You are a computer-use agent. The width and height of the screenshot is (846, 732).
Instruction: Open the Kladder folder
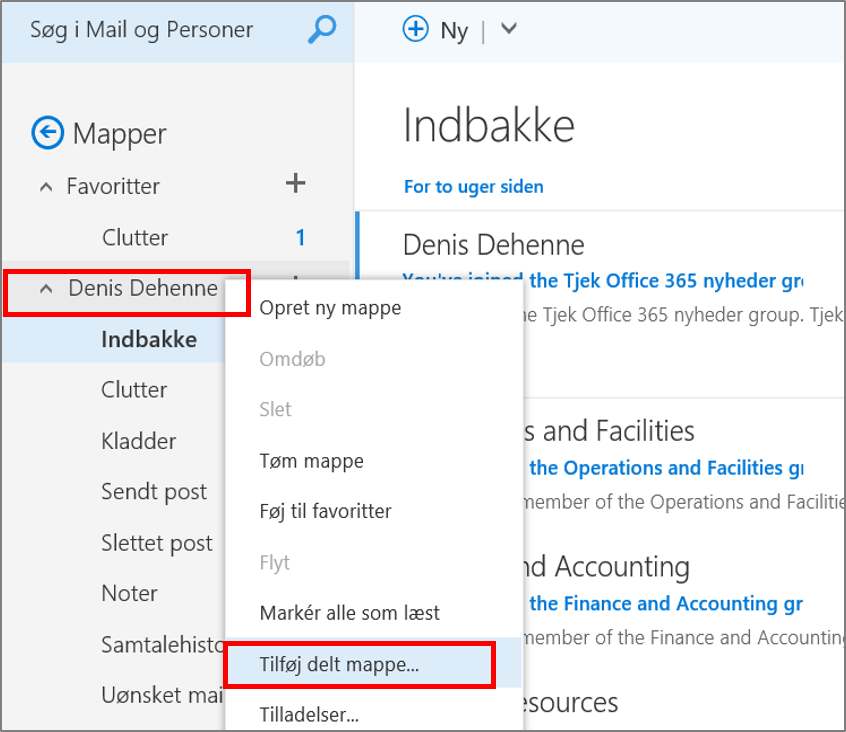coord(139,441)
